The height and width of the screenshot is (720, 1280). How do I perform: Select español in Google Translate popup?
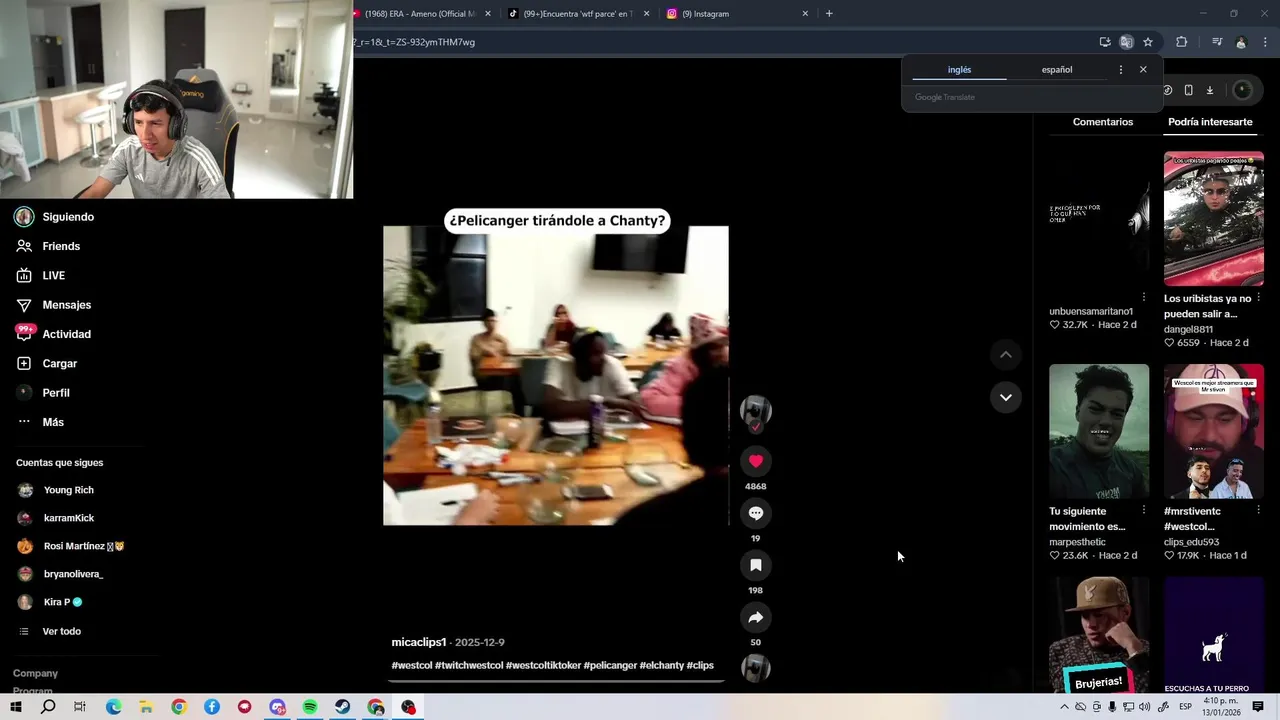[x=1056, y=70]
